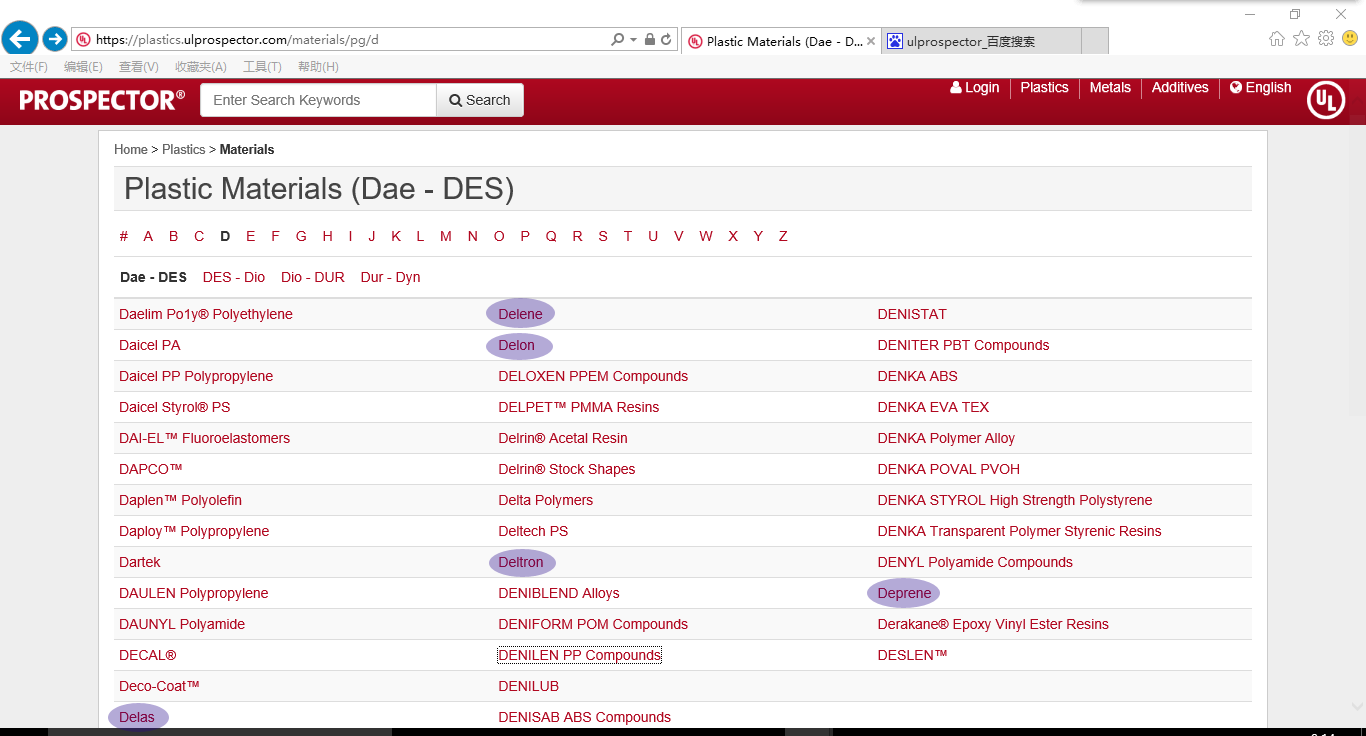
Task: Open DENYL Polyamide Compounds link
Action: tap(975, 562)
